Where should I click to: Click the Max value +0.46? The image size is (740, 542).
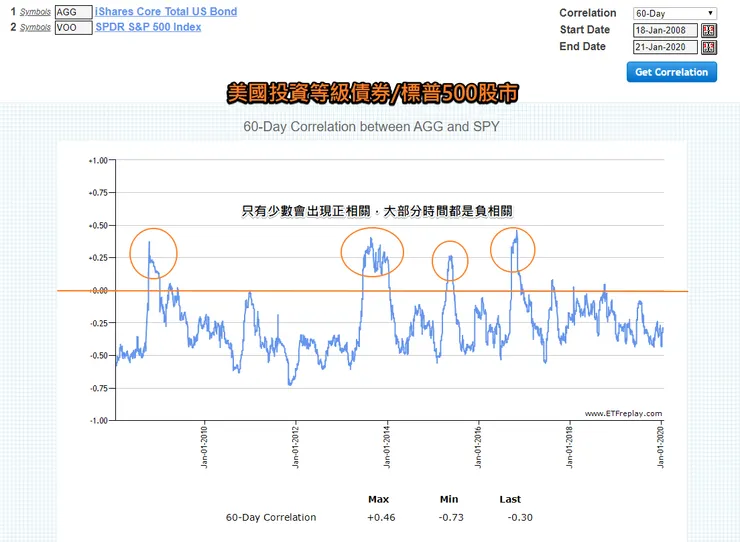(x=381, y=517)
